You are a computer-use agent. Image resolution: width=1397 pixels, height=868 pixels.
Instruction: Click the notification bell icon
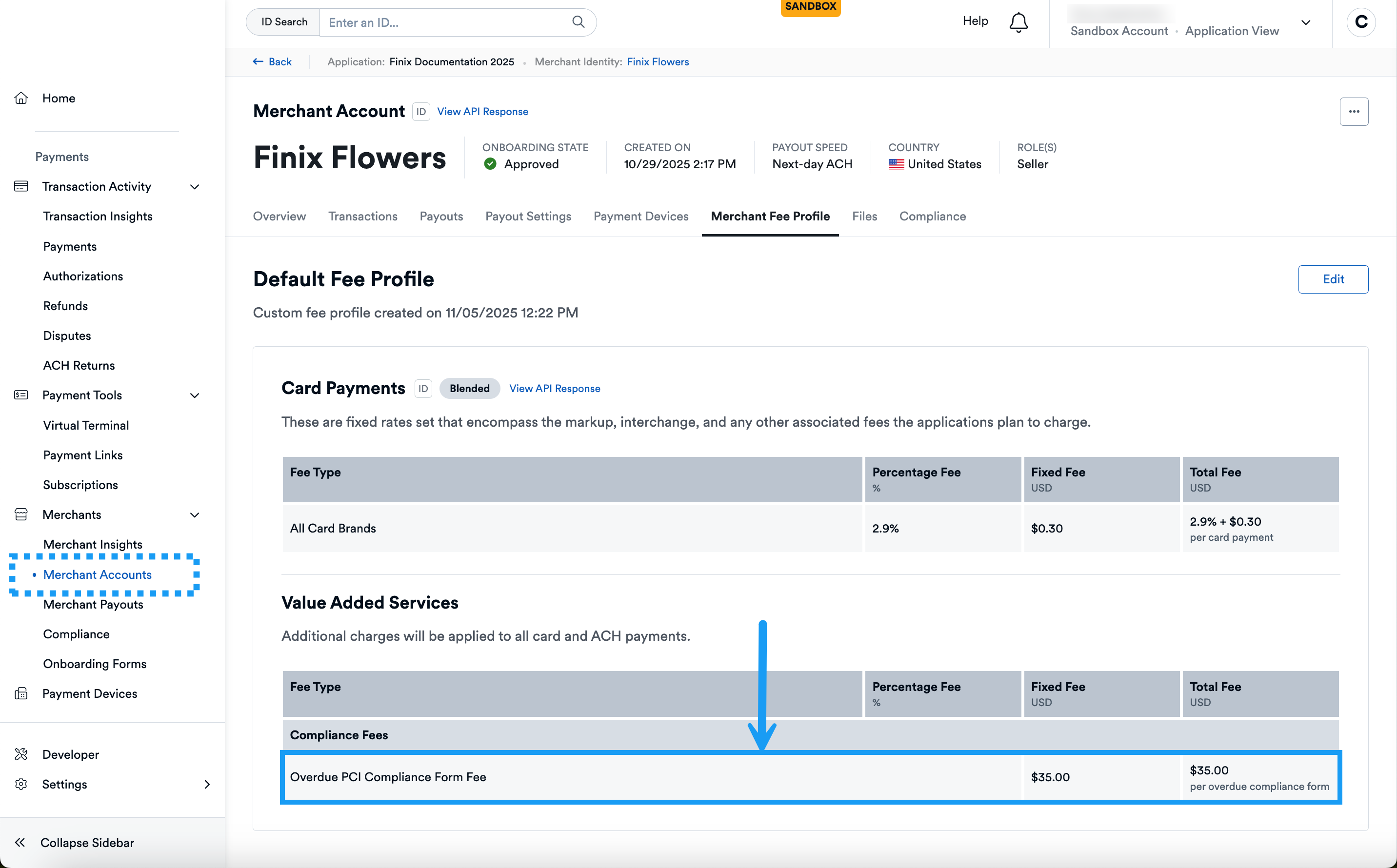click(x=1018, y=22)
